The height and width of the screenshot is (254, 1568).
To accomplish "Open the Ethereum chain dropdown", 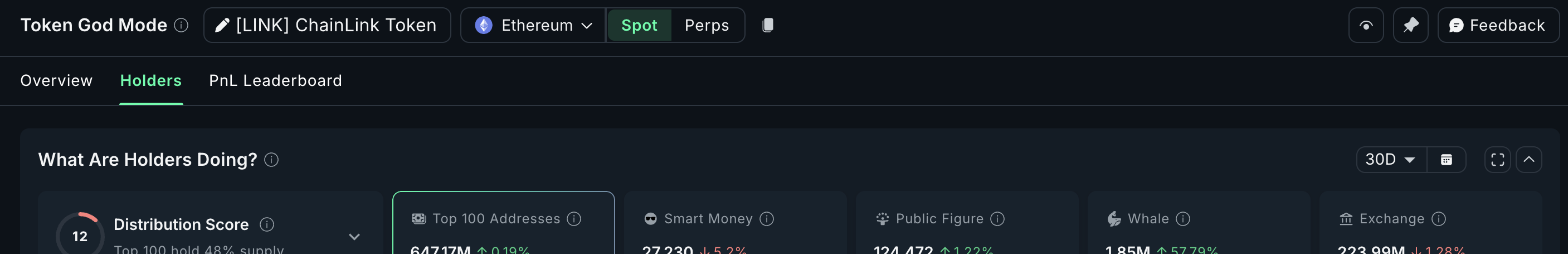I will coord(533,26).
